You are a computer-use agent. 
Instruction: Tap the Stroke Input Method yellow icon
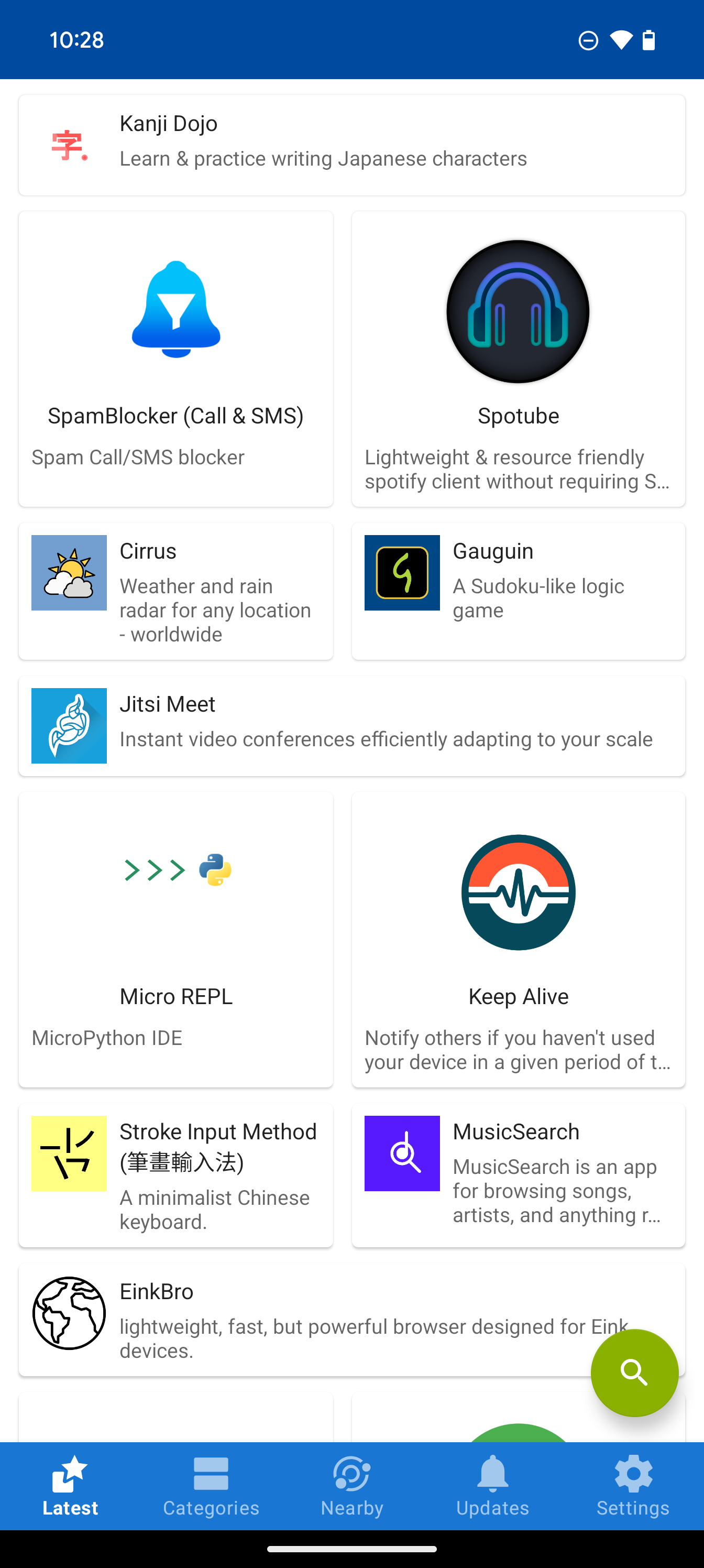click(x=69, y=1153)
